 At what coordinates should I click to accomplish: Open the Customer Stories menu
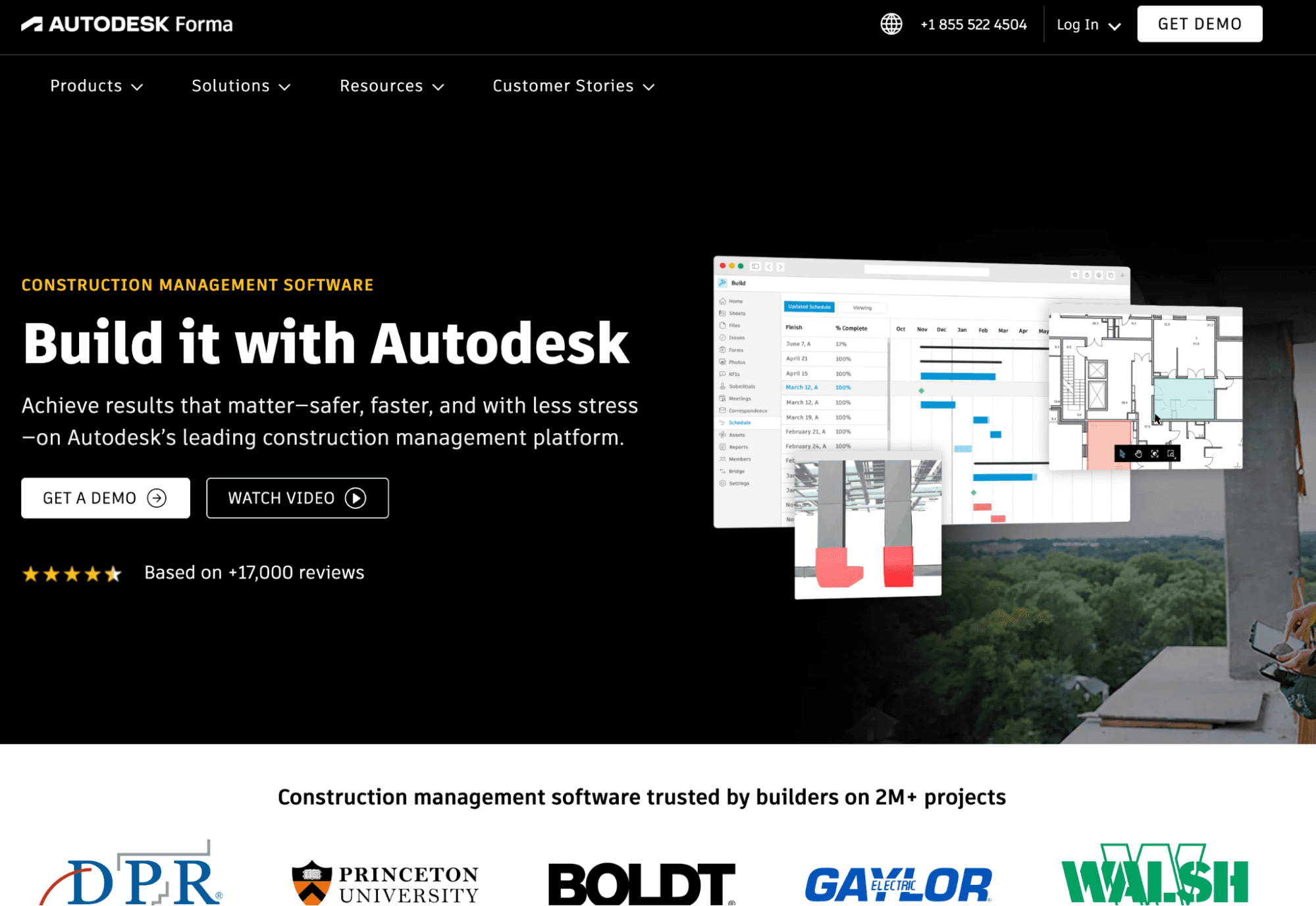point(573,86)
